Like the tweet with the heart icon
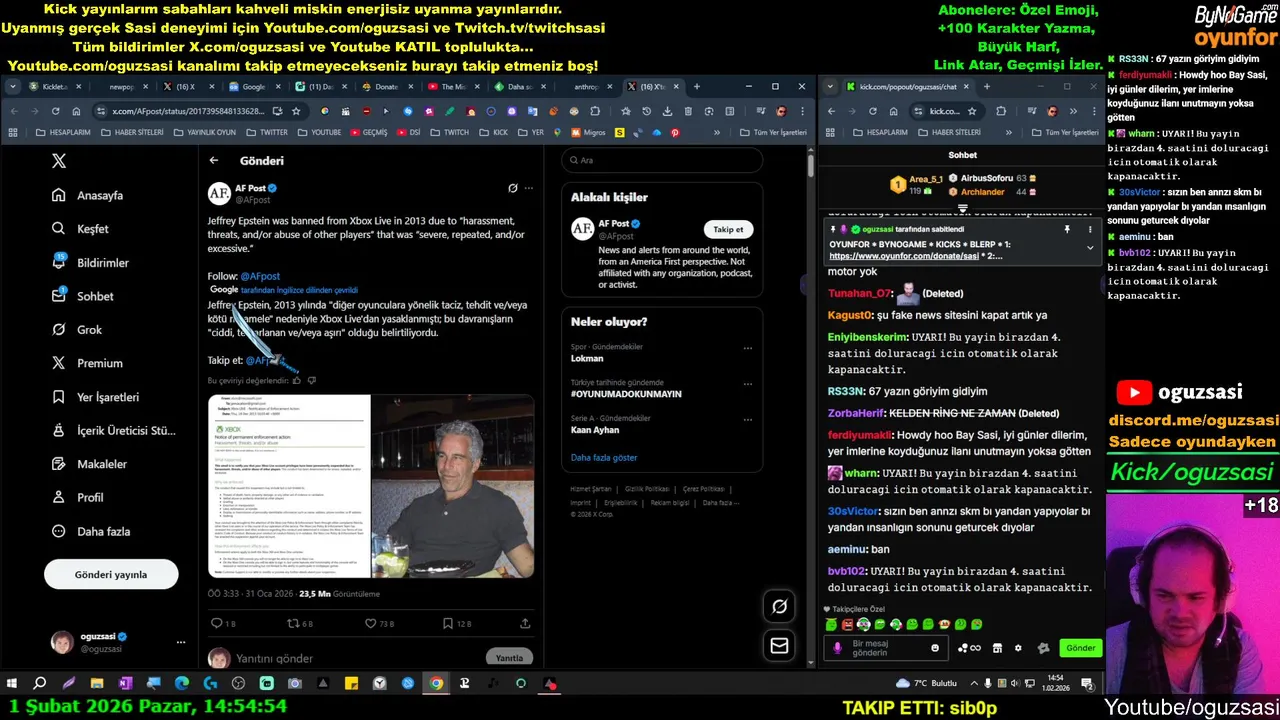 371,623
